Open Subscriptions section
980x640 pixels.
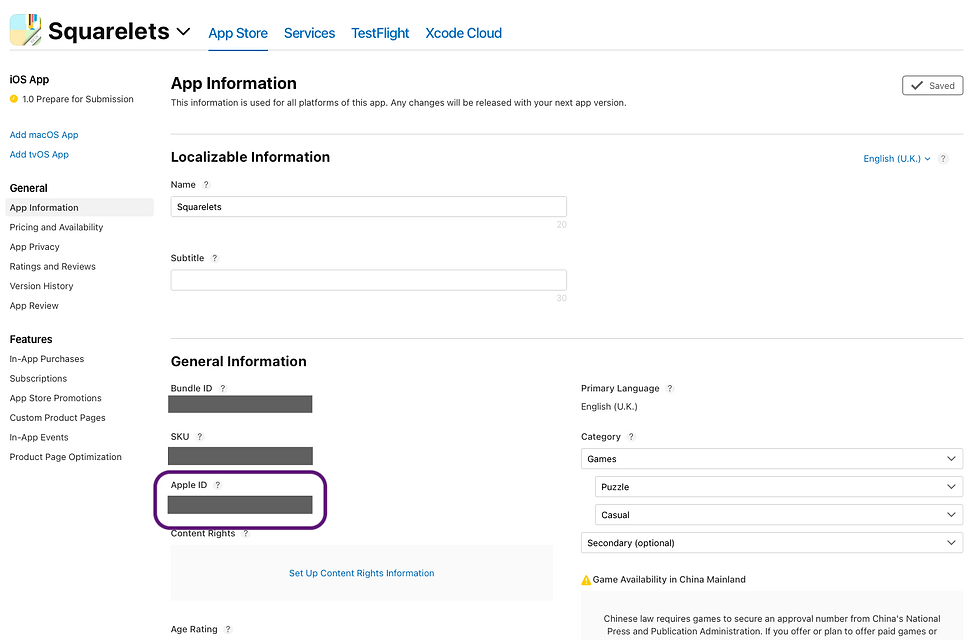[38, 379]
